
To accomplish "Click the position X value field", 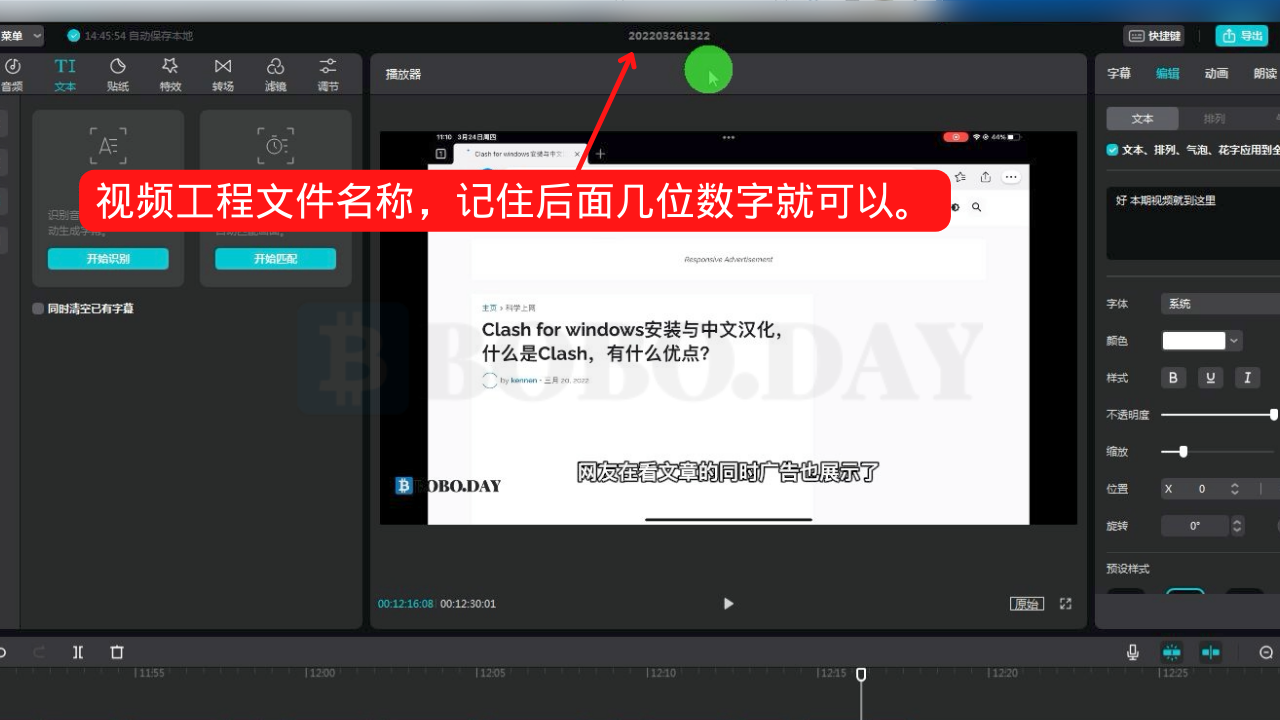I will point(1202,489).
